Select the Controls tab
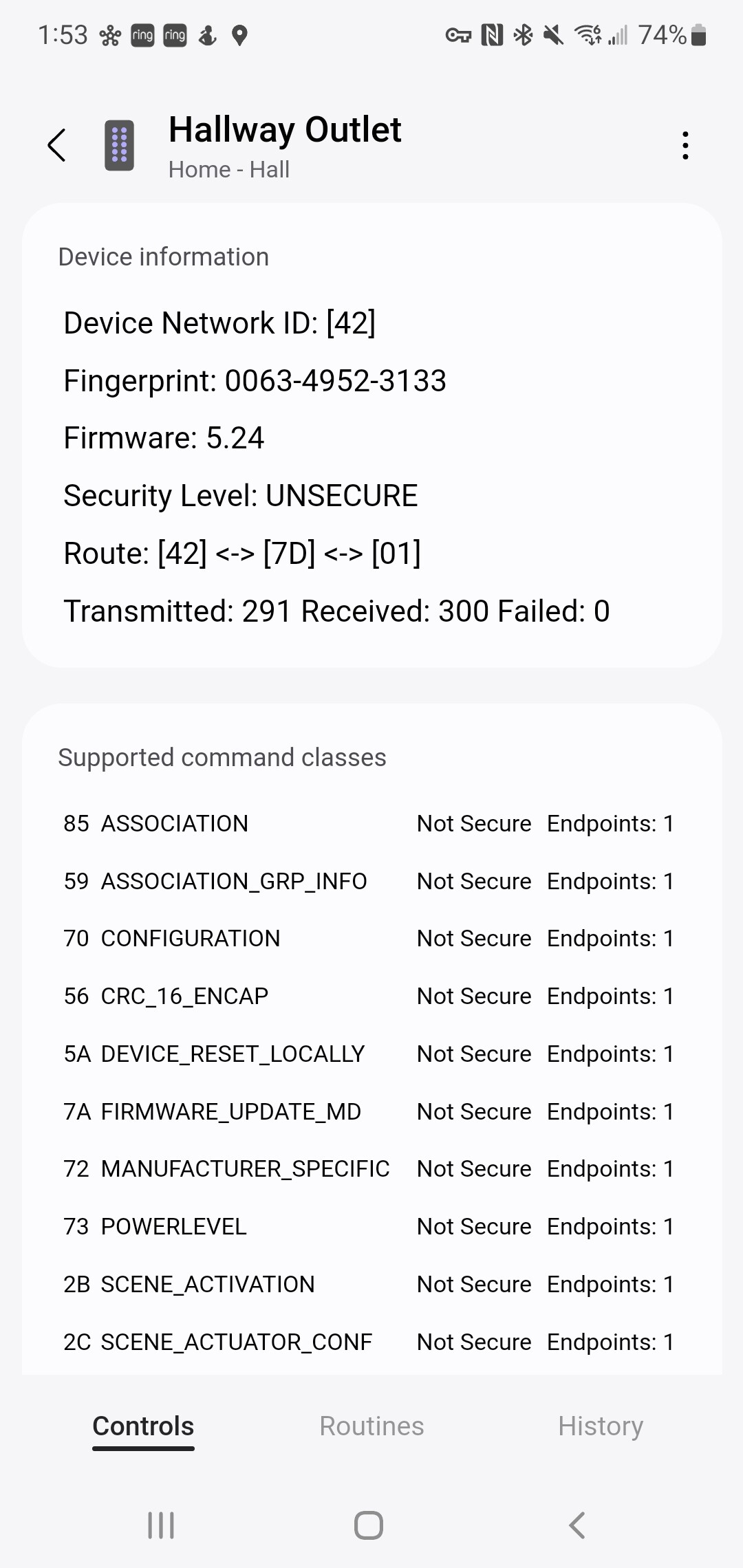743x1568 pixels. point(142,1426)
